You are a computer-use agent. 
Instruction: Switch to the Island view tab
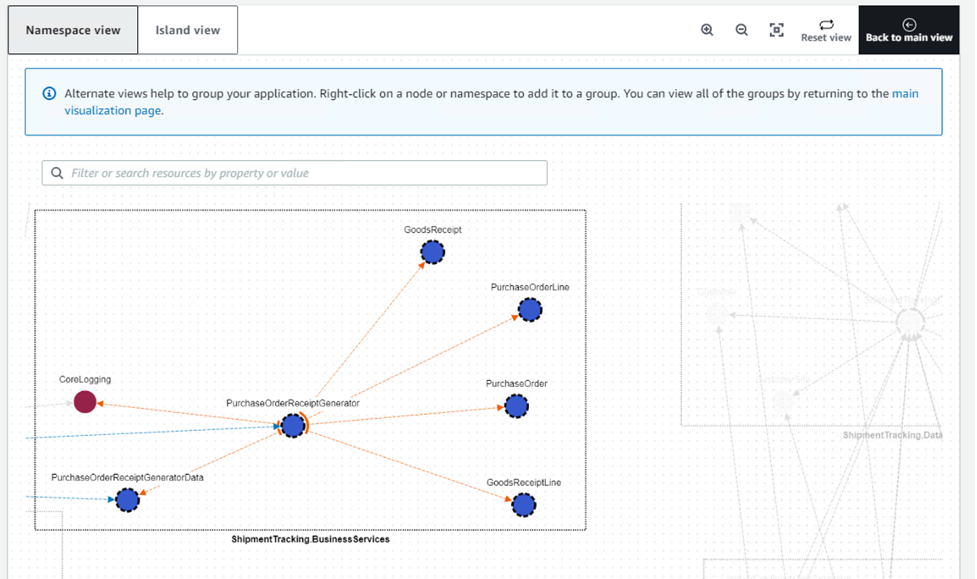[187, 29]
